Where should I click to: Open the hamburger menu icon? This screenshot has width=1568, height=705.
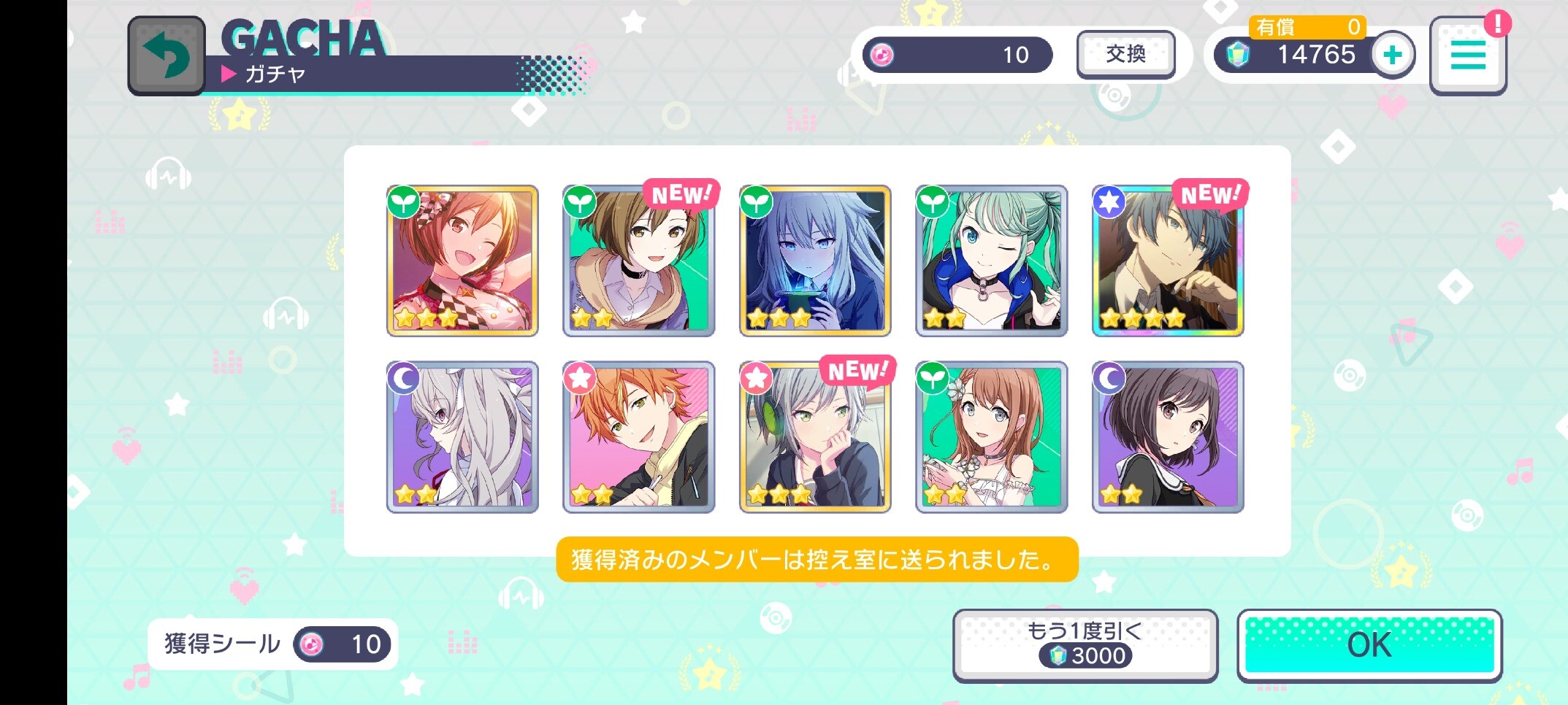(1468, 55)
